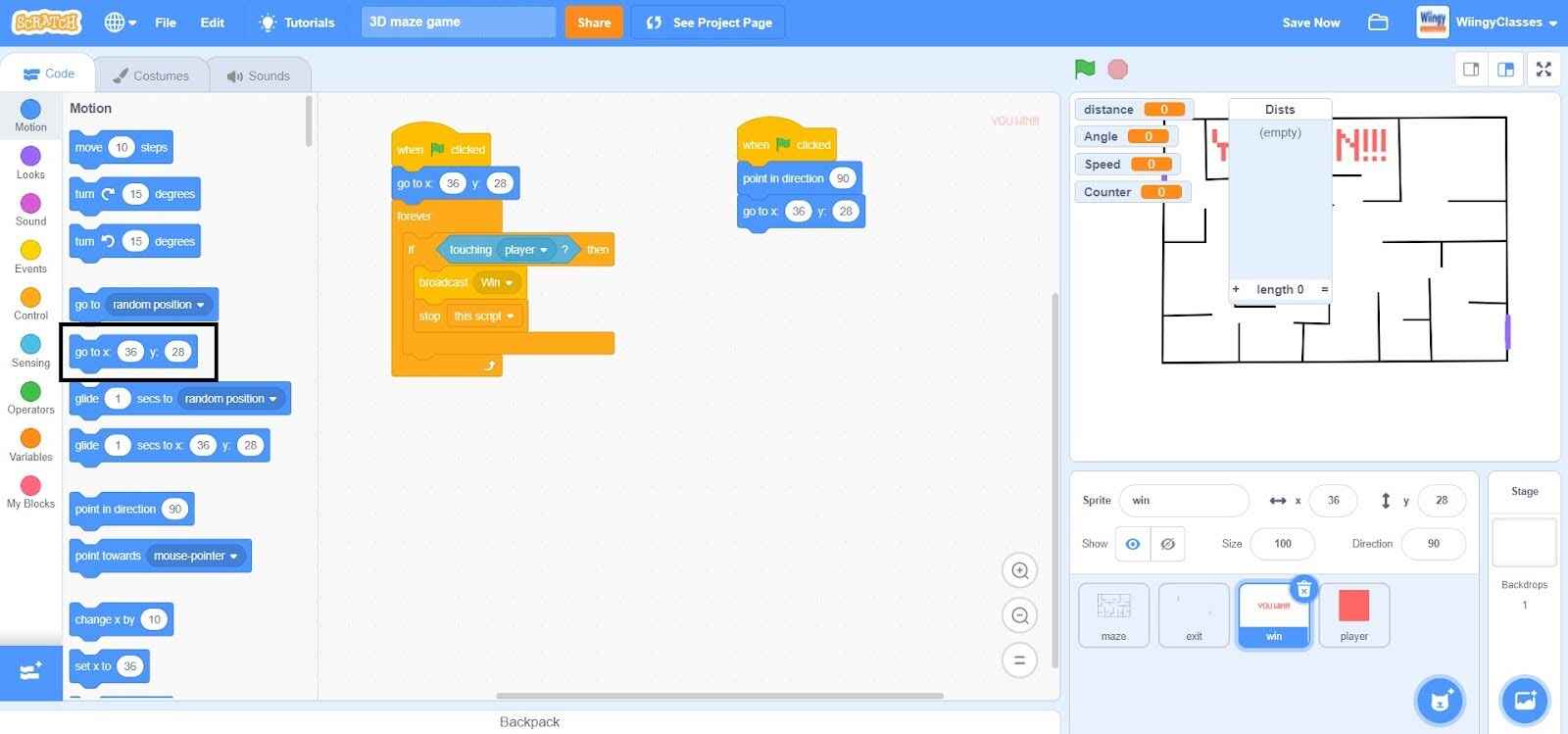
Task: Hide the sprite using crossed-eye icon
Action: pos(1167,544)
